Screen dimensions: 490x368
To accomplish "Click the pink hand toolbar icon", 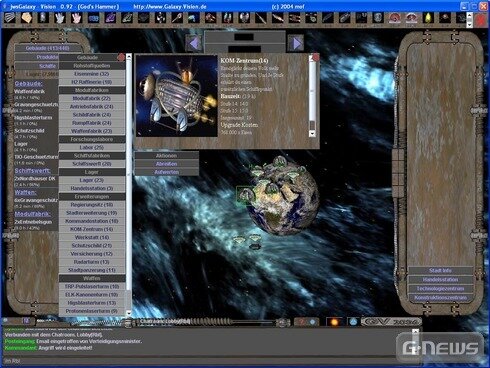I will tap(76, 18).
